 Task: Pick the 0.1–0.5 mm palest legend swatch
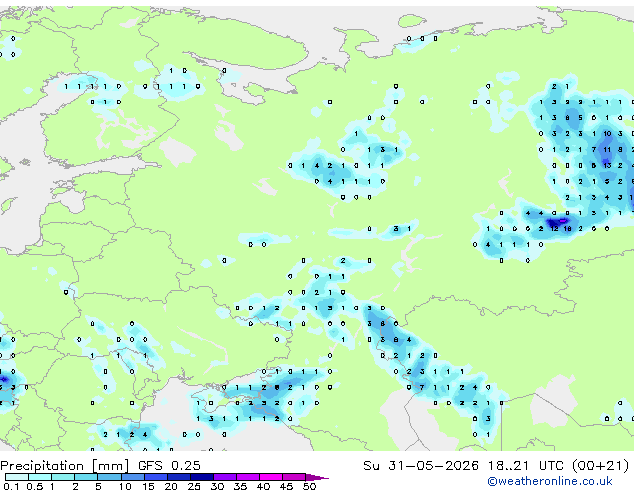click(17, 477)
